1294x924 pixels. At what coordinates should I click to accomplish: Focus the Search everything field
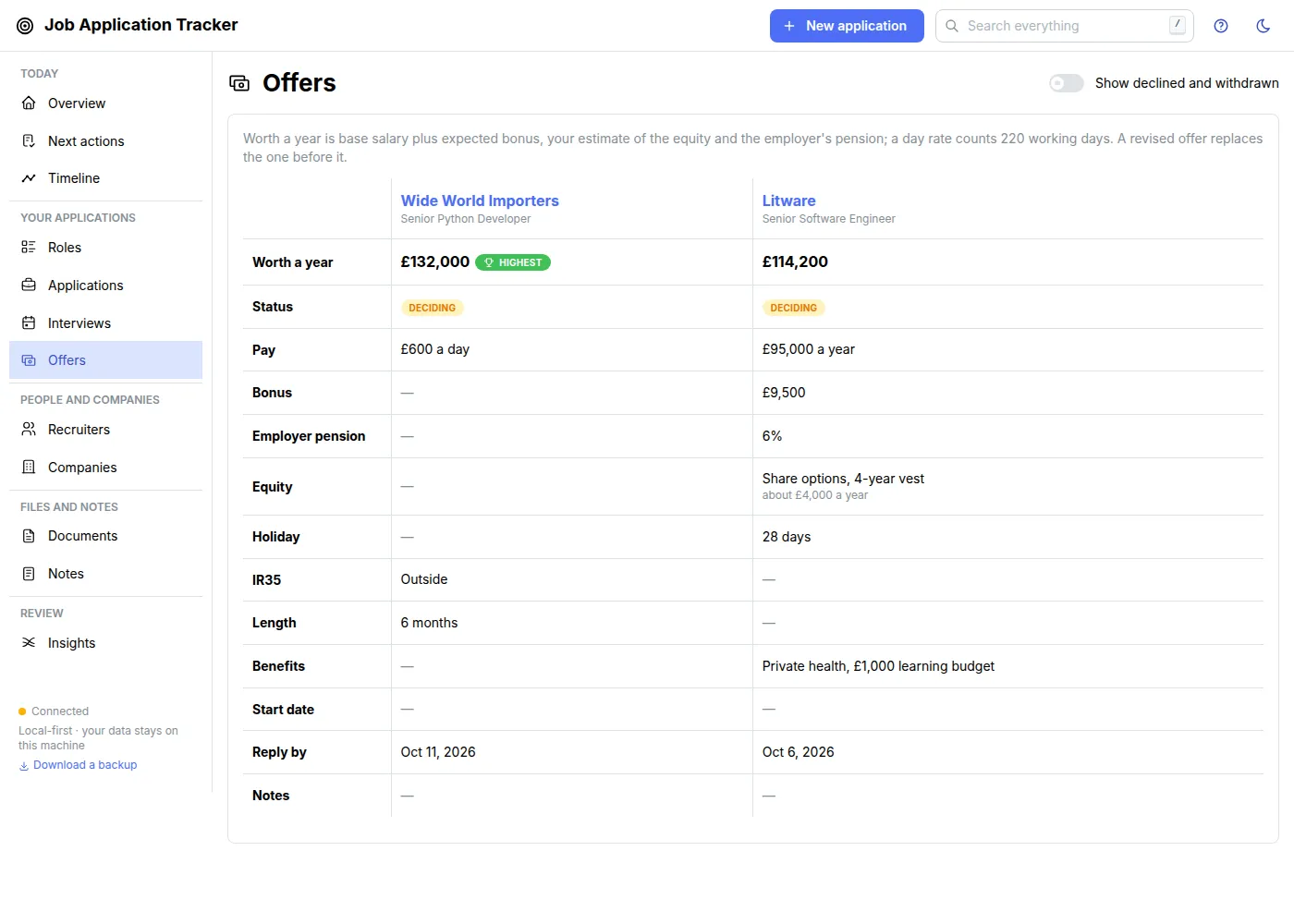click(x=1065, y=26)
